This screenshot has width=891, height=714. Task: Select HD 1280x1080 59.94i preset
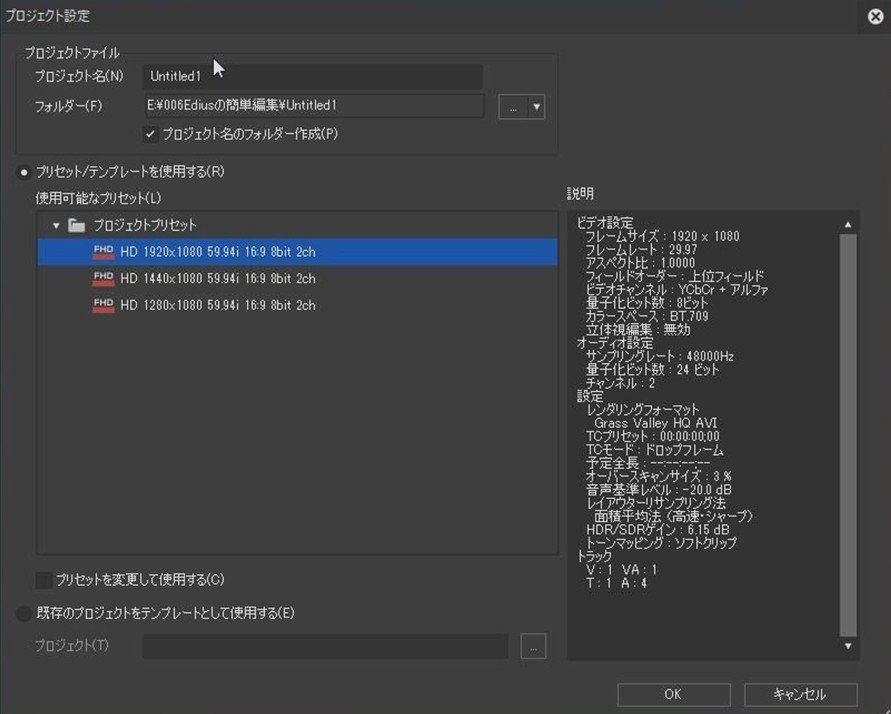[x=297, y=305]
